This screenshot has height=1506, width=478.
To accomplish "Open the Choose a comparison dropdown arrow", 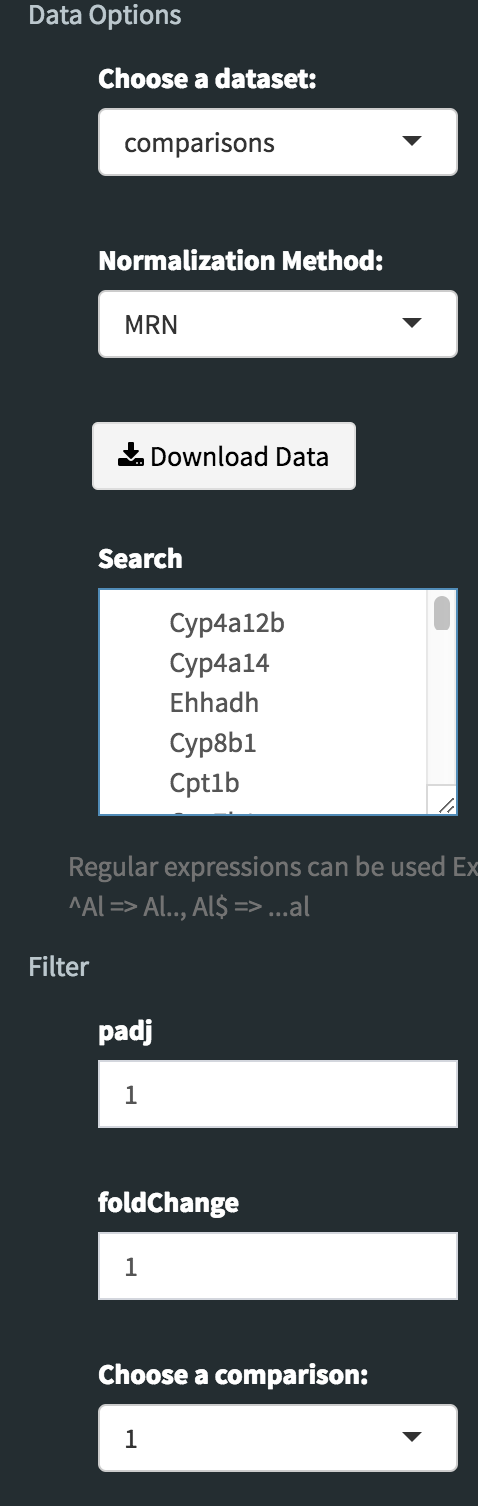I will (411, 1437).
